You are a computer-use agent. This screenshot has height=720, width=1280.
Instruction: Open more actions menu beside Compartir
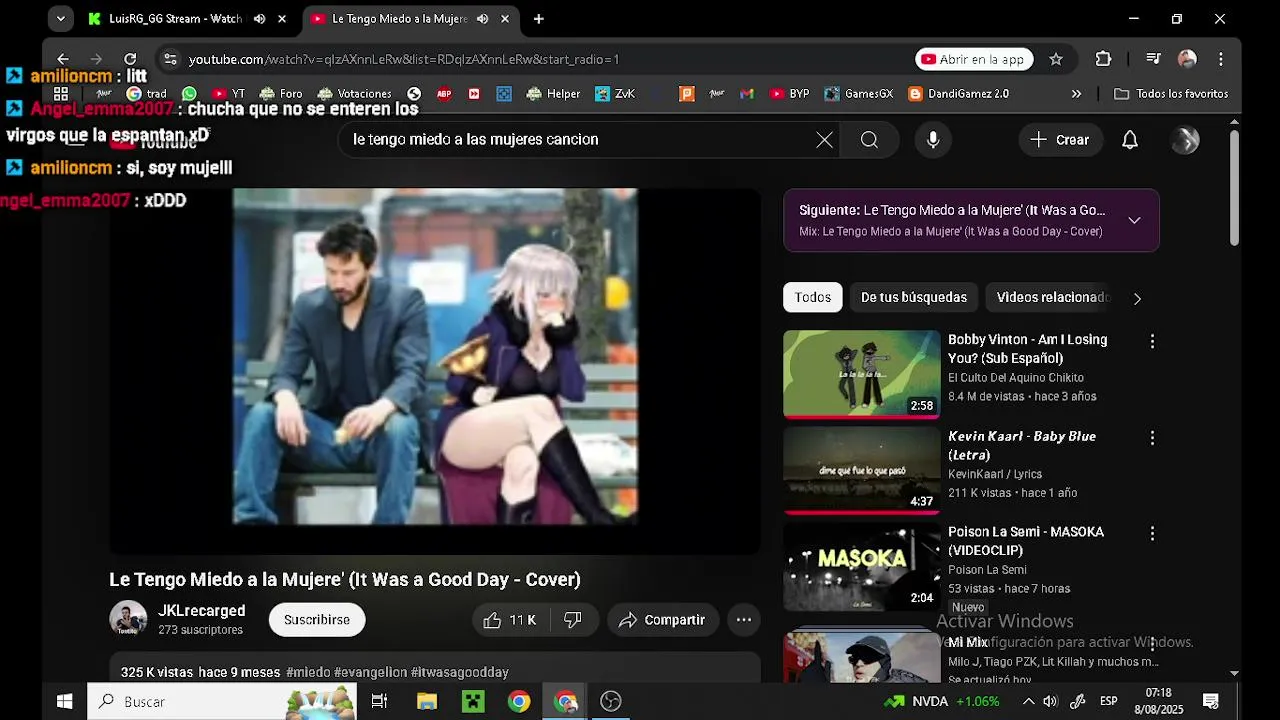pos(744,620)
